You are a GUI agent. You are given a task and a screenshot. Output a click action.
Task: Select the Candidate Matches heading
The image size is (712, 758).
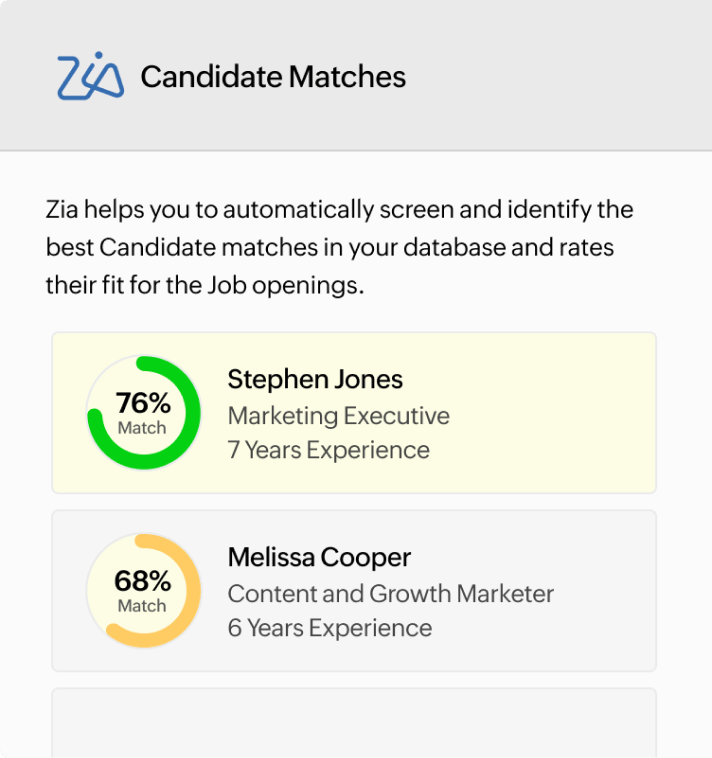(273, 77)
